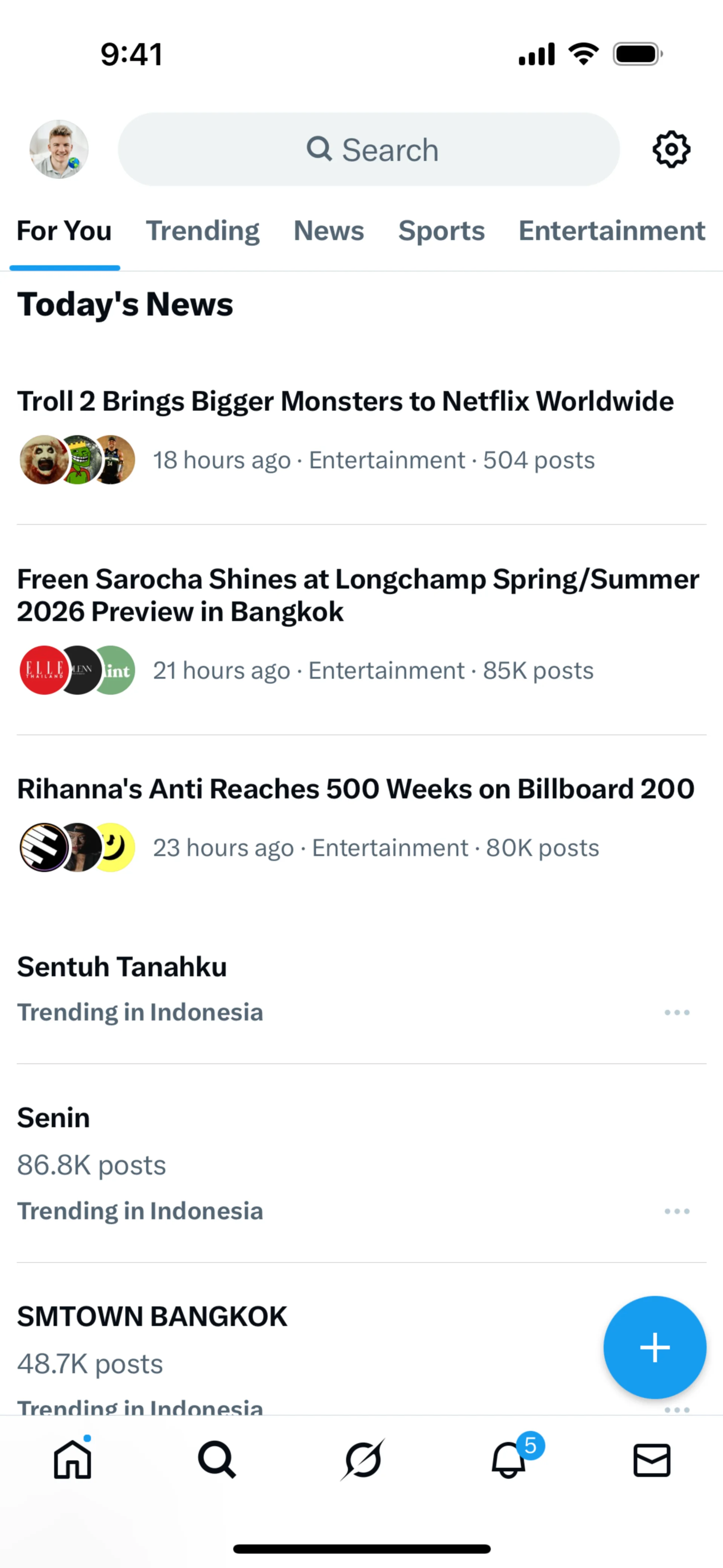Open Messages envelope icon
Screen dimensions: 723x1568
pyautogui.click(x=652, y=1459)
